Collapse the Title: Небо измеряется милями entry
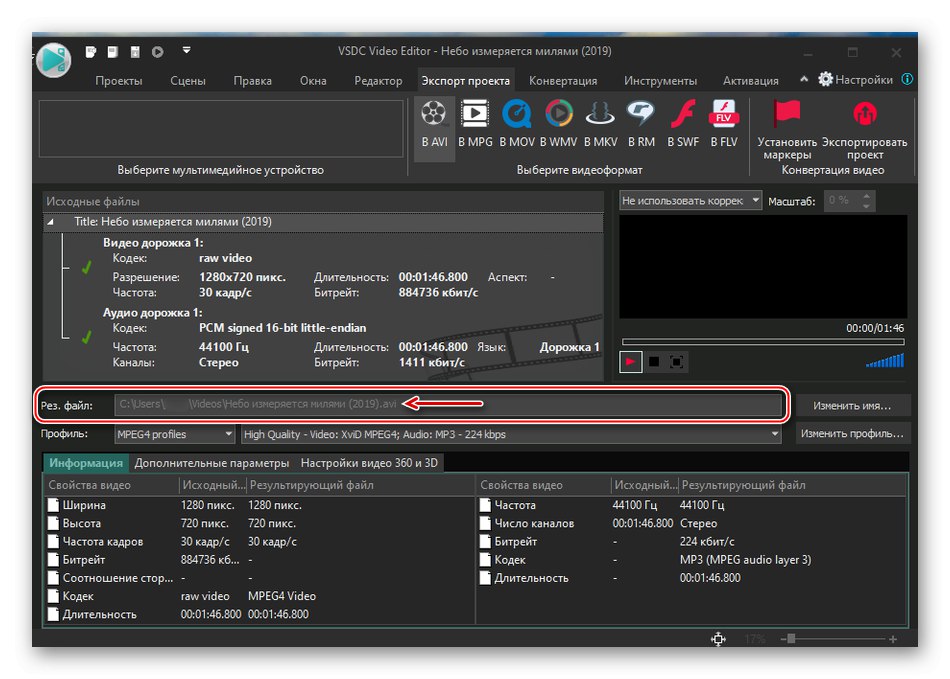 point(50,221)
